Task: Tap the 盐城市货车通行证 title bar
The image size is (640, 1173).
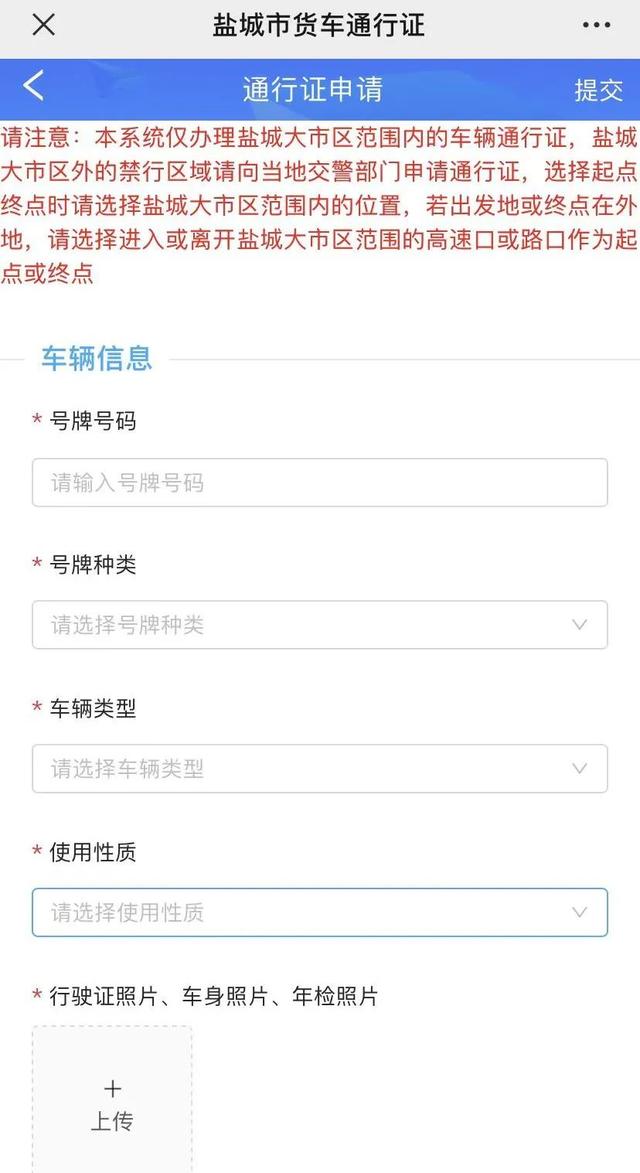Action: coord(320,26)
